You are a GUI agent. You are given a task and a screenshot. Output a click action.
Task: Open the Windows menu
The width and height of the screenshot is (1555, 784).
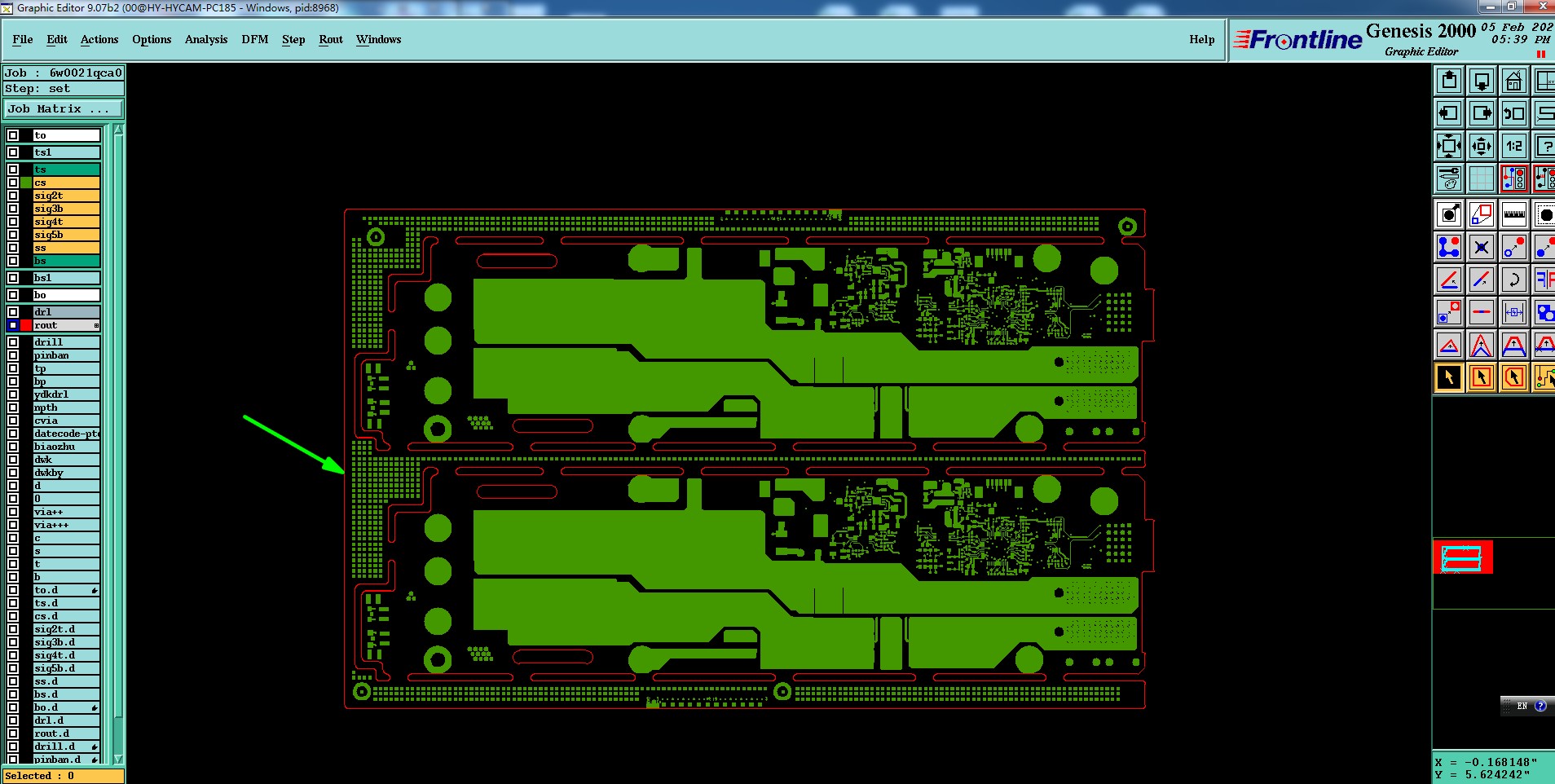(x=379, y=39)
